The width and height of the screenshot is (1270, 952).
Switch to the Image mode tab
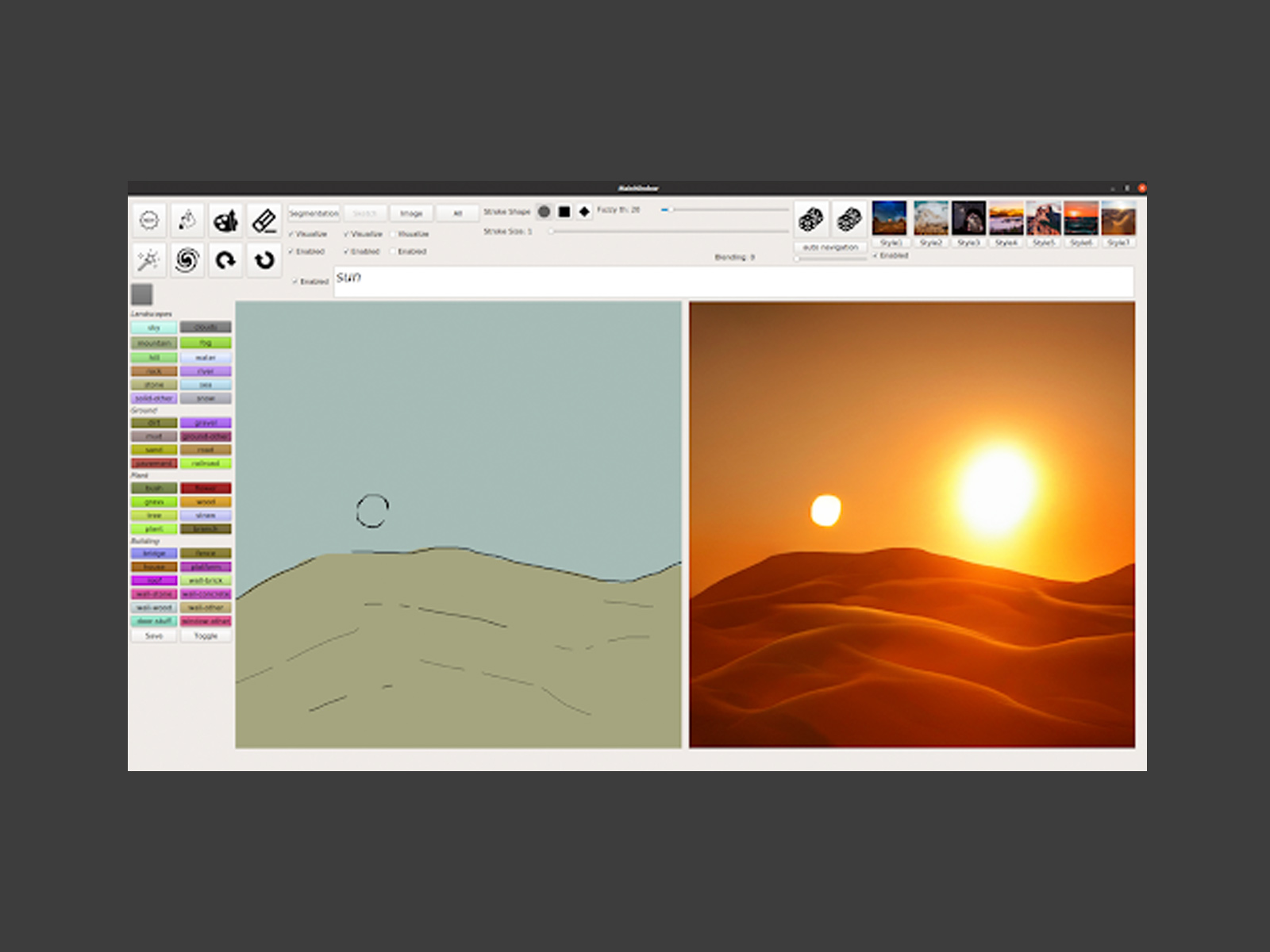coord(411,213)
